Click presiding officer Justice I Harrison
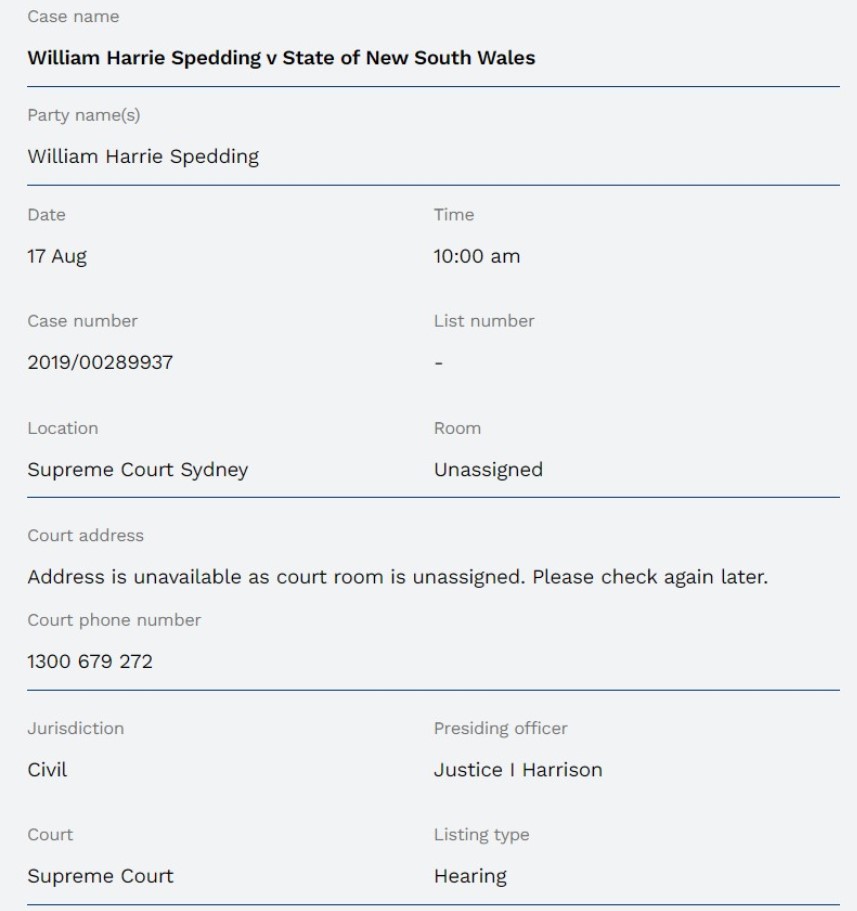Viewport: 857px width, 911px height. click(x=517, y=770)
